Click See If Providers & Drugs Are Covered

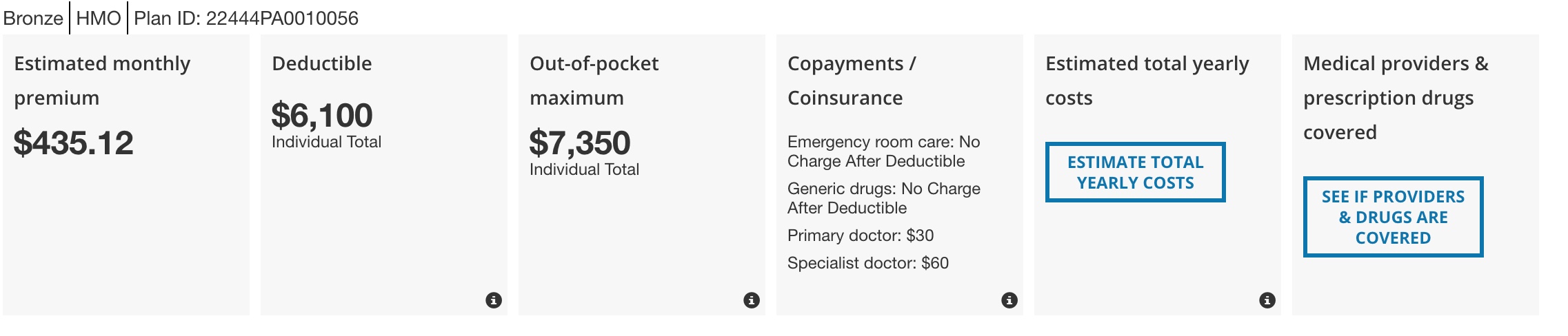[x=1393, y=217]
